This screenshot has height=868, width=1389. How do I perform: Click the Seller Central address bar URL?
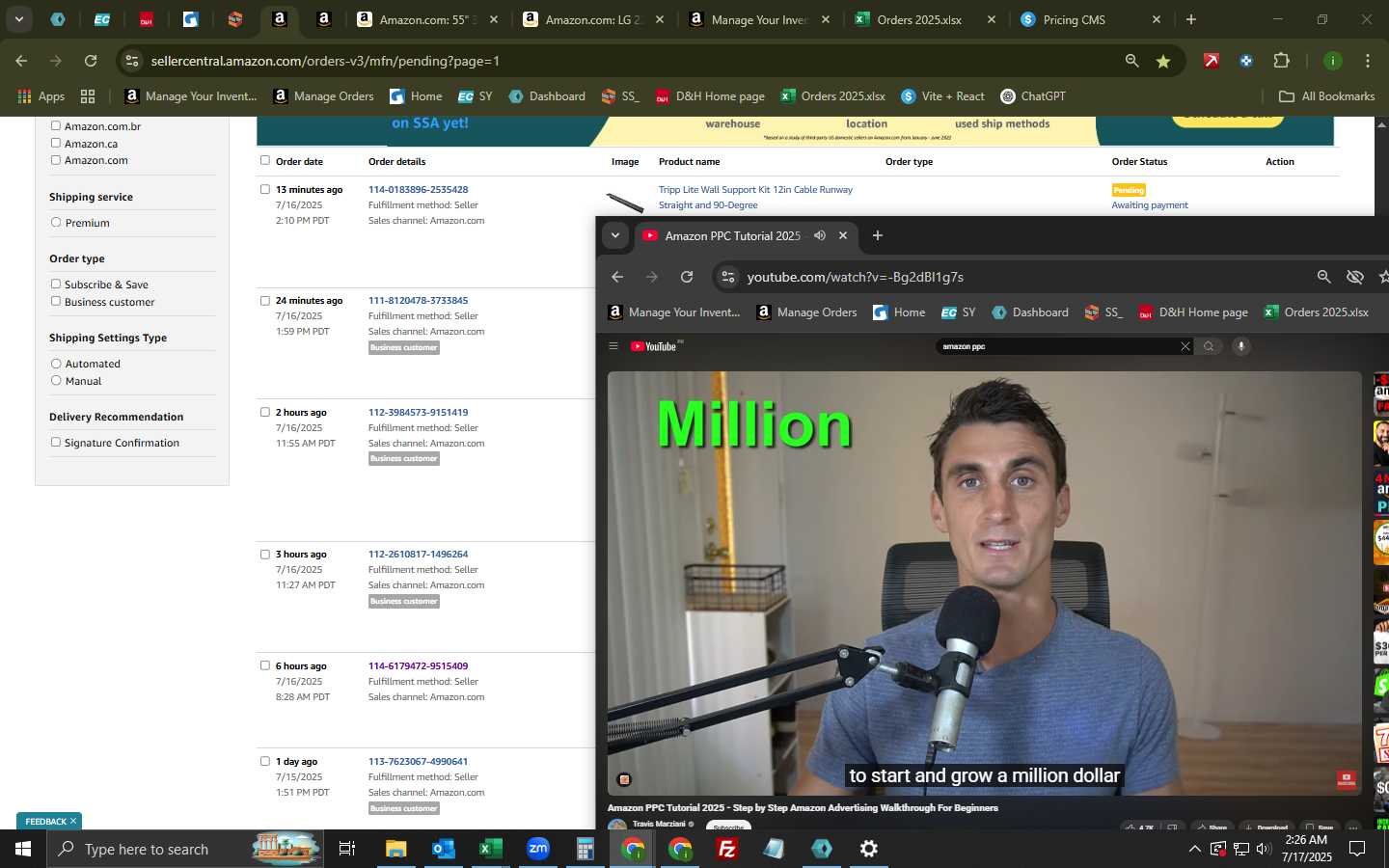325,61
